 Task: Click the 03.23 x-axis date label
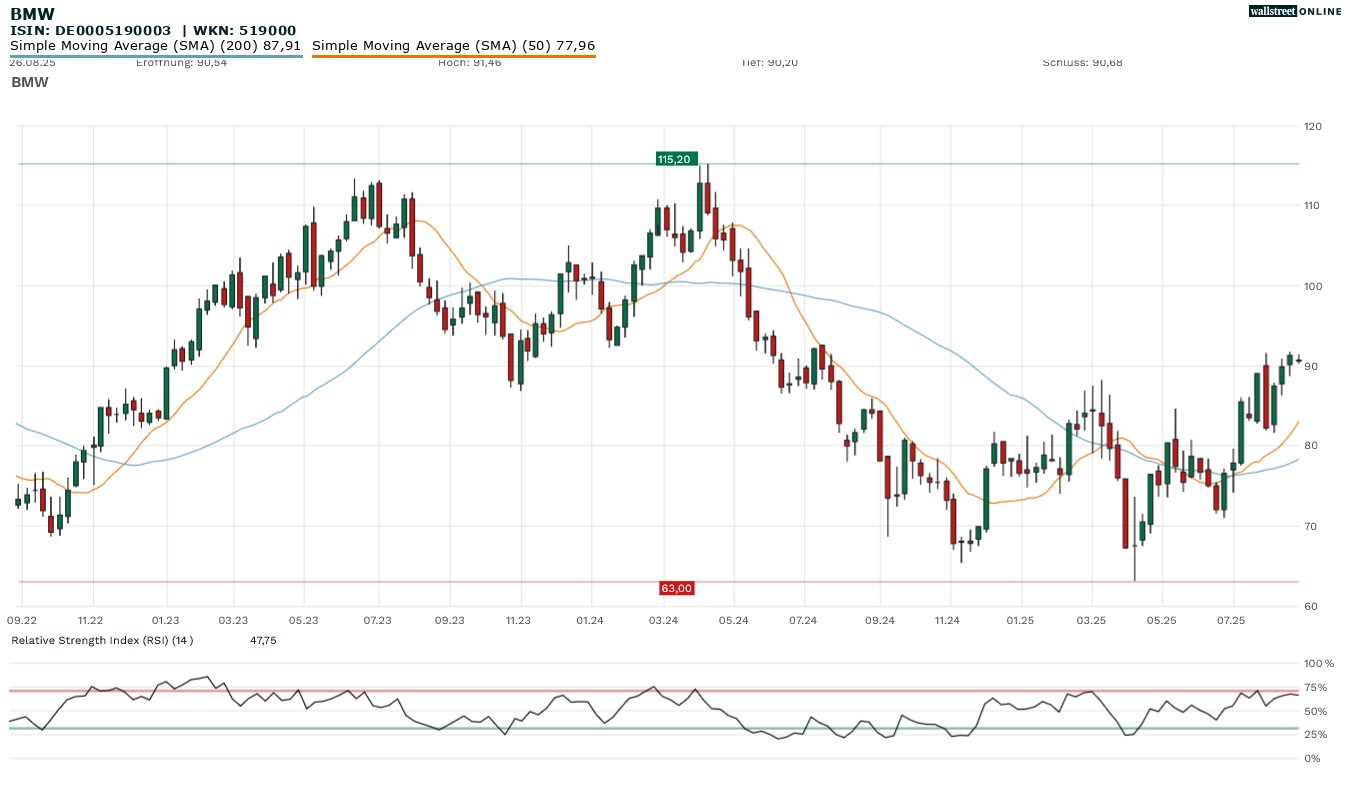(x=233, y=621)
